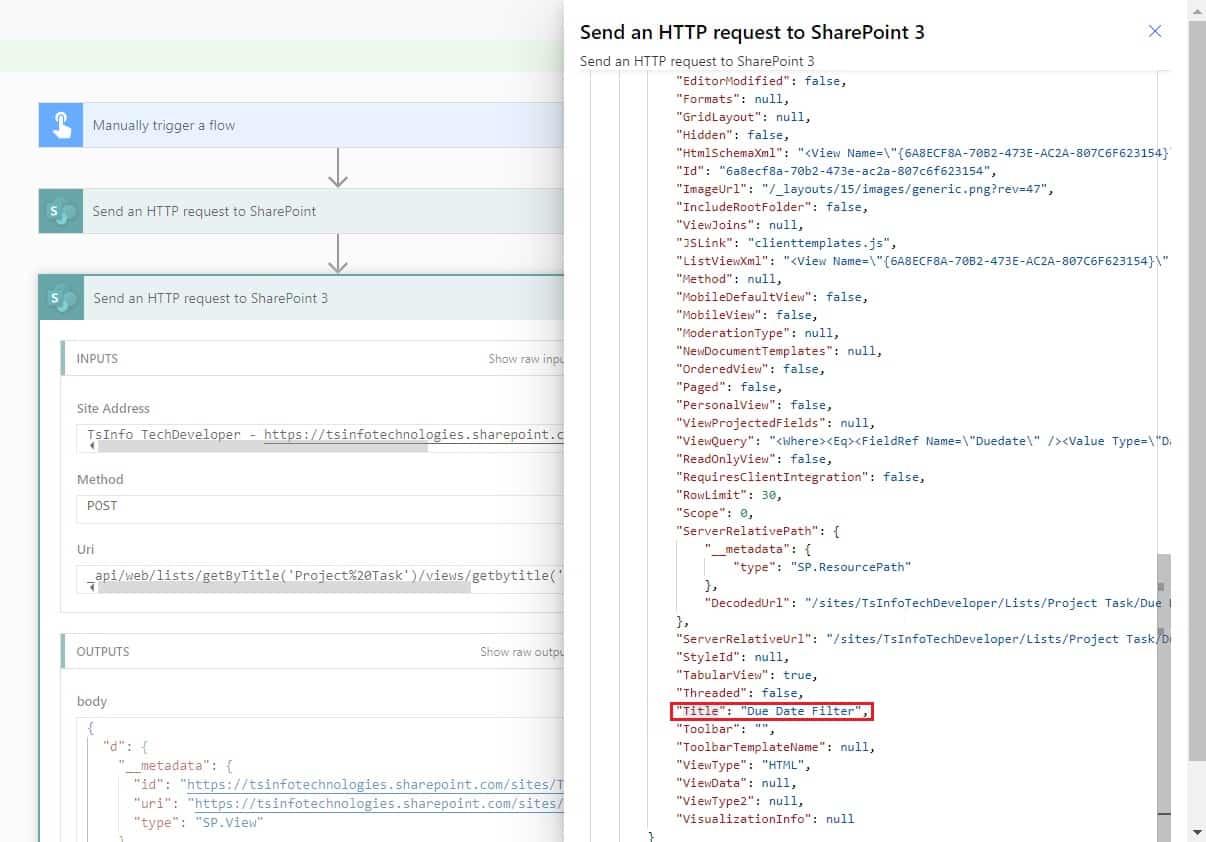1206x842 pixels.
Task: Collapse the Manually trigger a flow step
Action: point(300,126)
